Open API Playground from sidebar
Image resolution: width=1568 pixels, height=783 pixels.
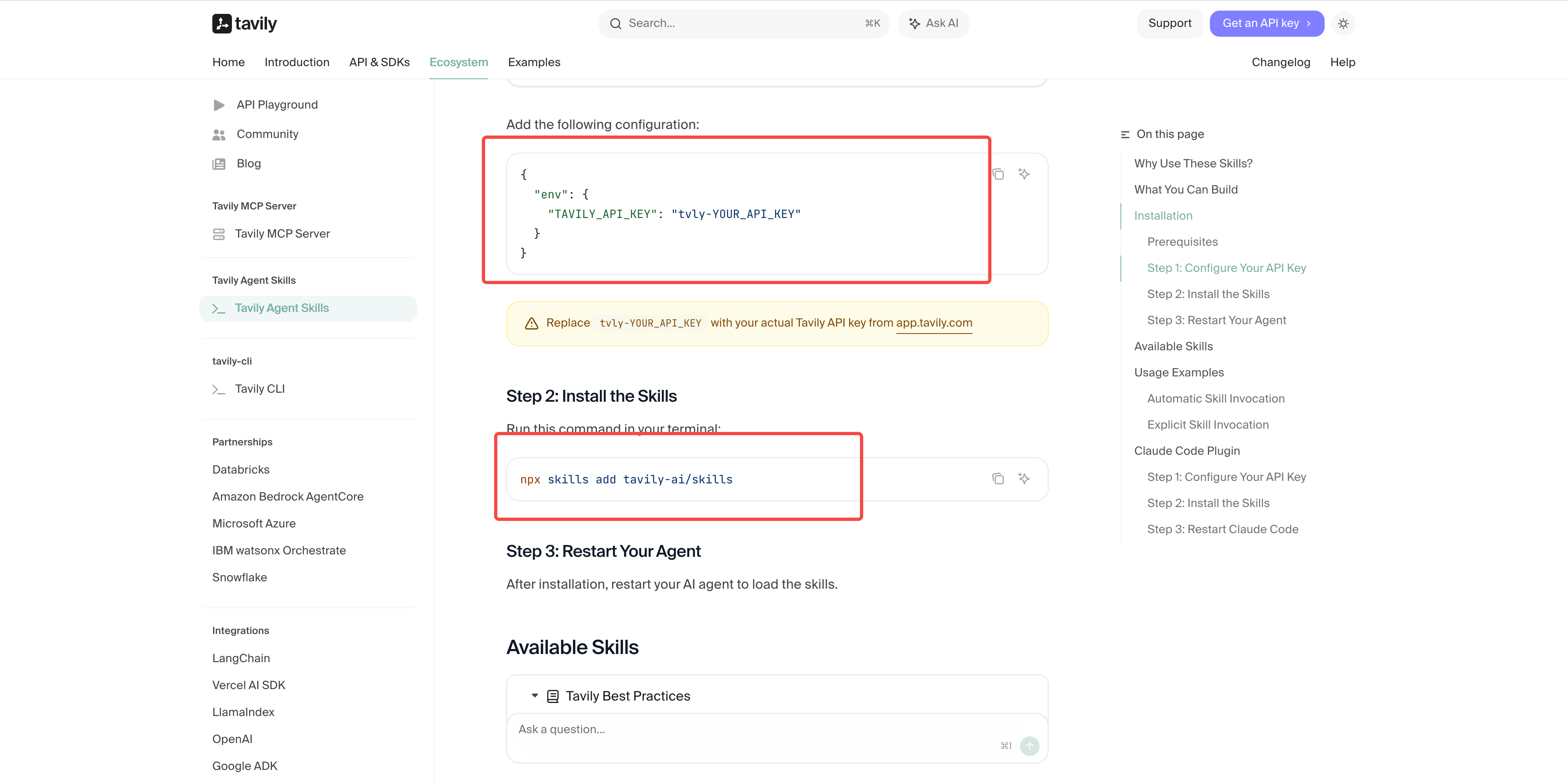point(277,105)
